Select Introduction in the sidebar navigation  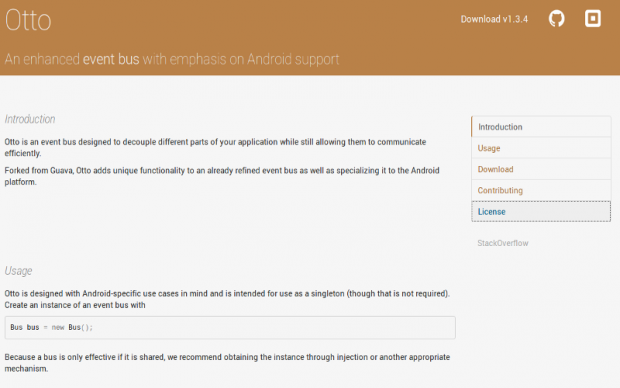tap(541, 127)
